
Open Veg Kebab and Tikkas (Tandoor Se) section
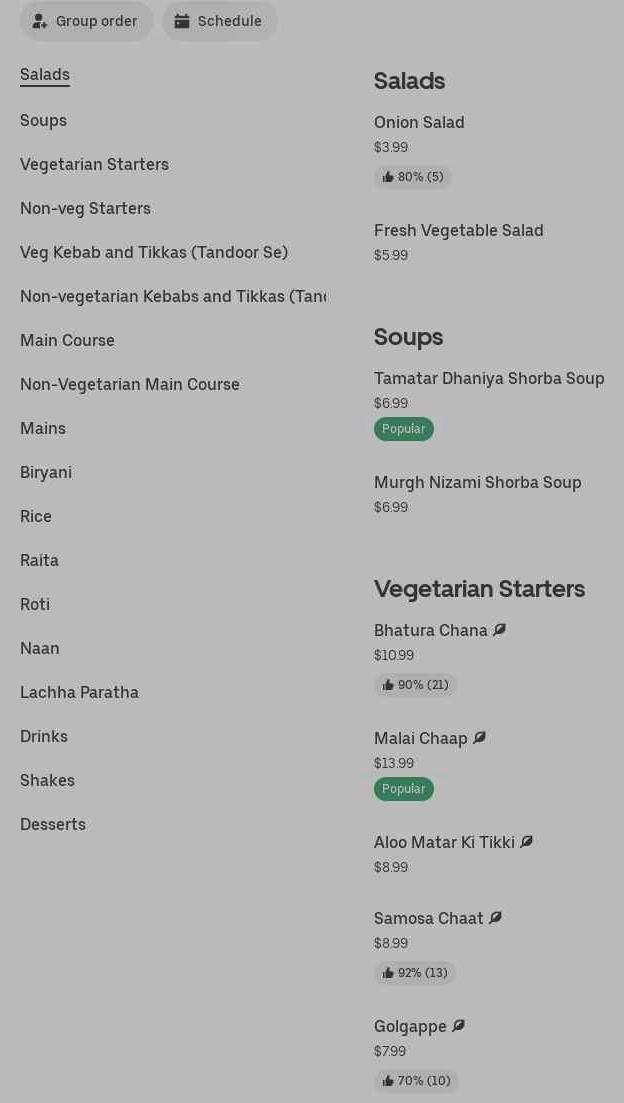click(154, 252)
